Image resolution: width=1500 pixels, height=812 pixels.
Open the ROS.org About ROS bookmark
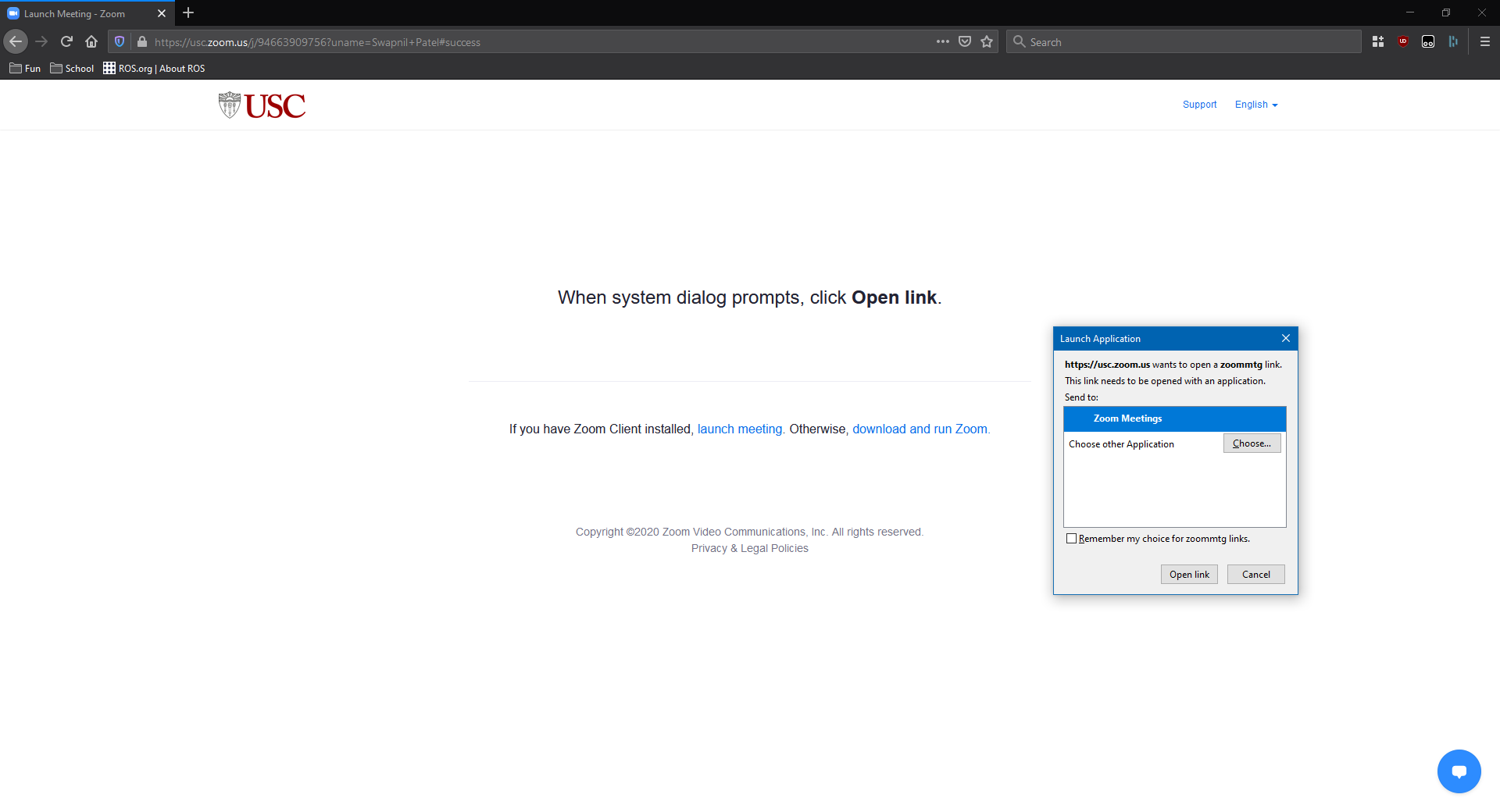154,69
